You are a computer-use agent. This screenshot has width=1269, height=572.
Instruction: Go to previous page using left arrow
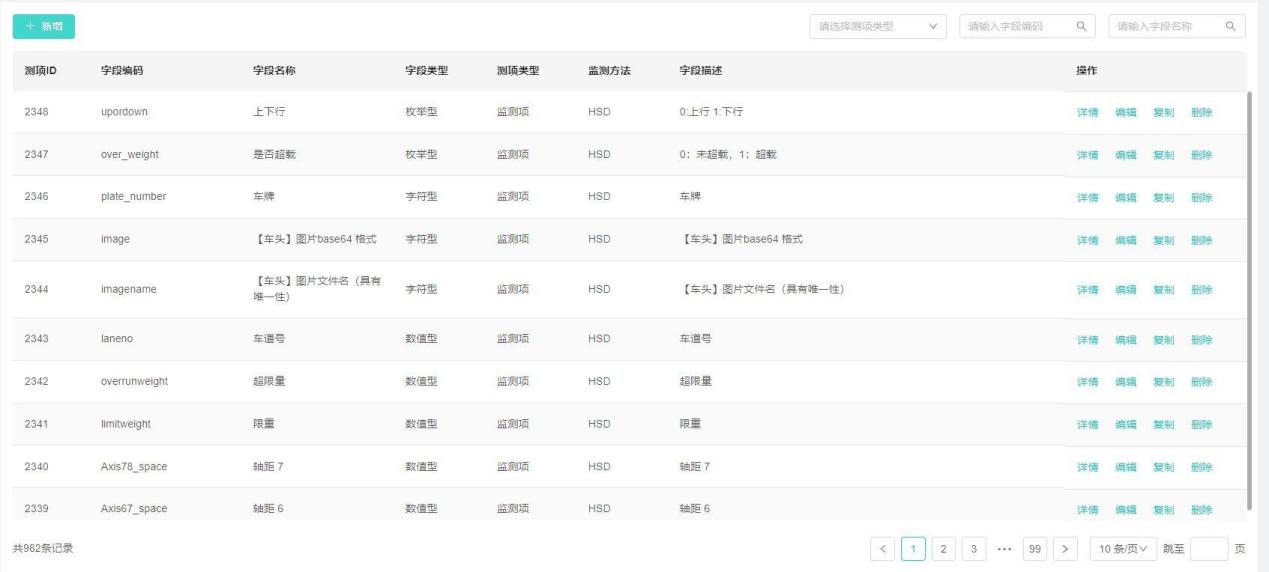[882, 549]
